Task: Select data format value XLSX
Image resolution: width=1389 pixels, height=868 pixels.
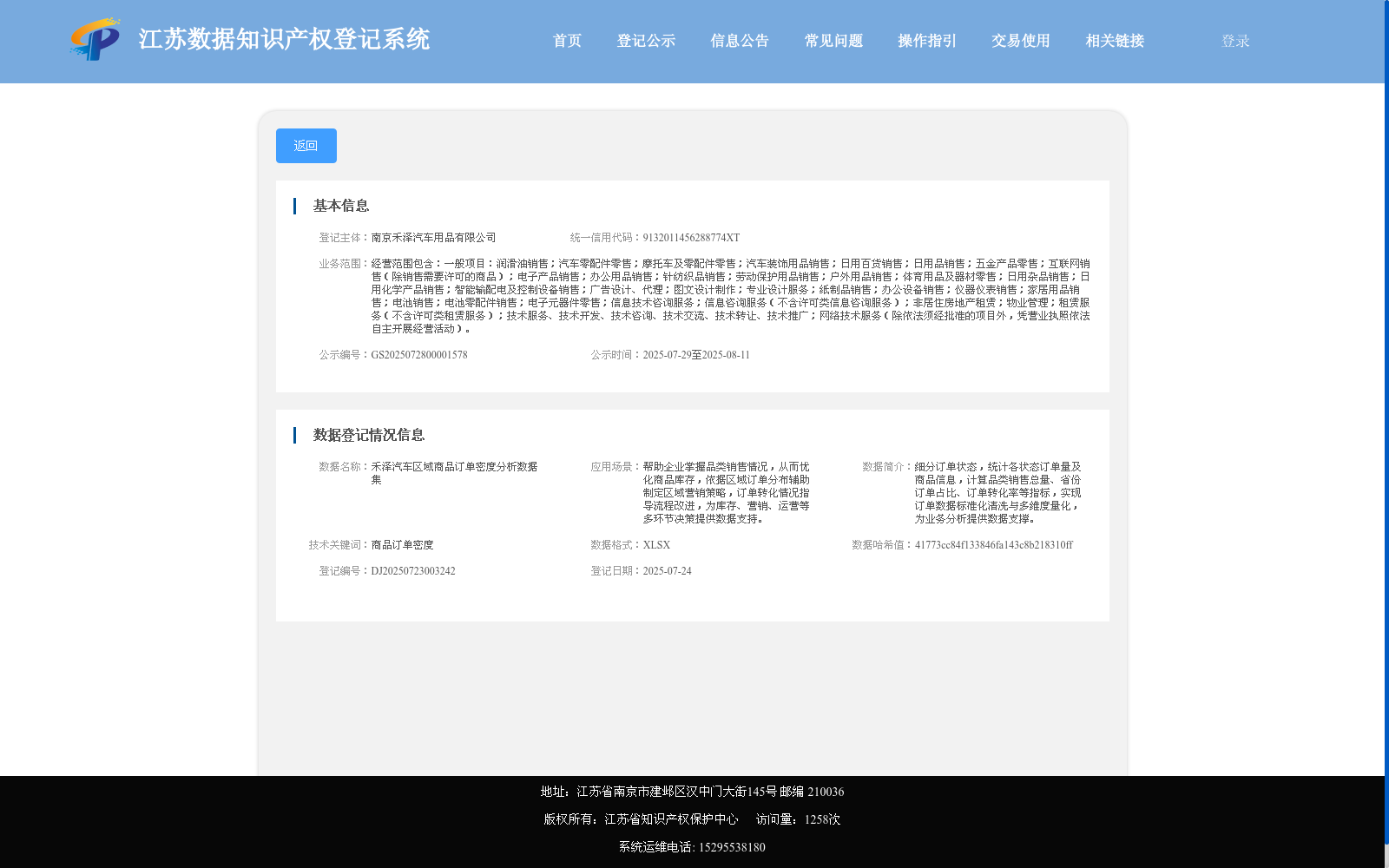Action: [x=656, y=545]
